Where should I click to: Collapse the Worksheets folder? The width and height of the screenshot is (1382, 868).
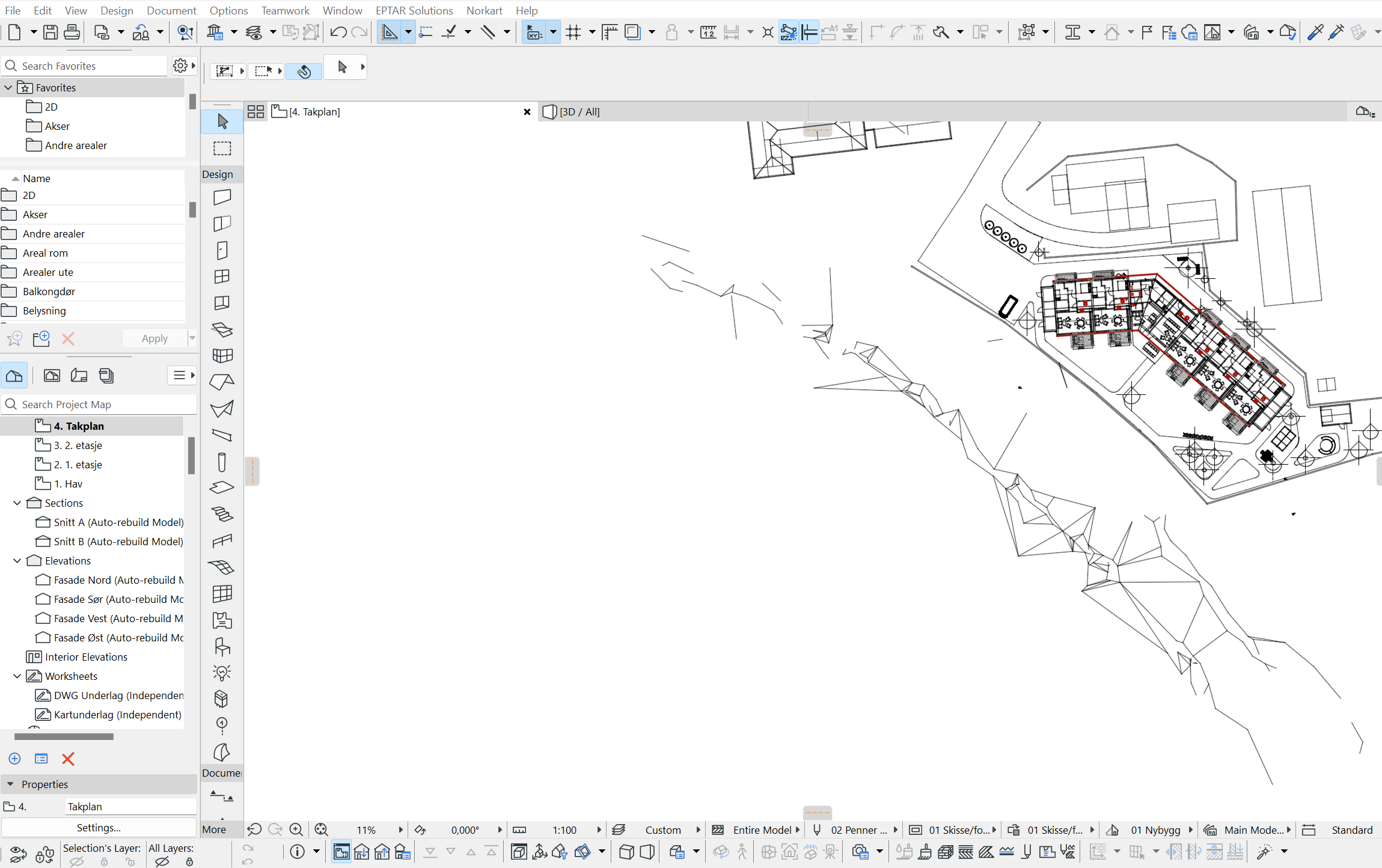[17, 676]
